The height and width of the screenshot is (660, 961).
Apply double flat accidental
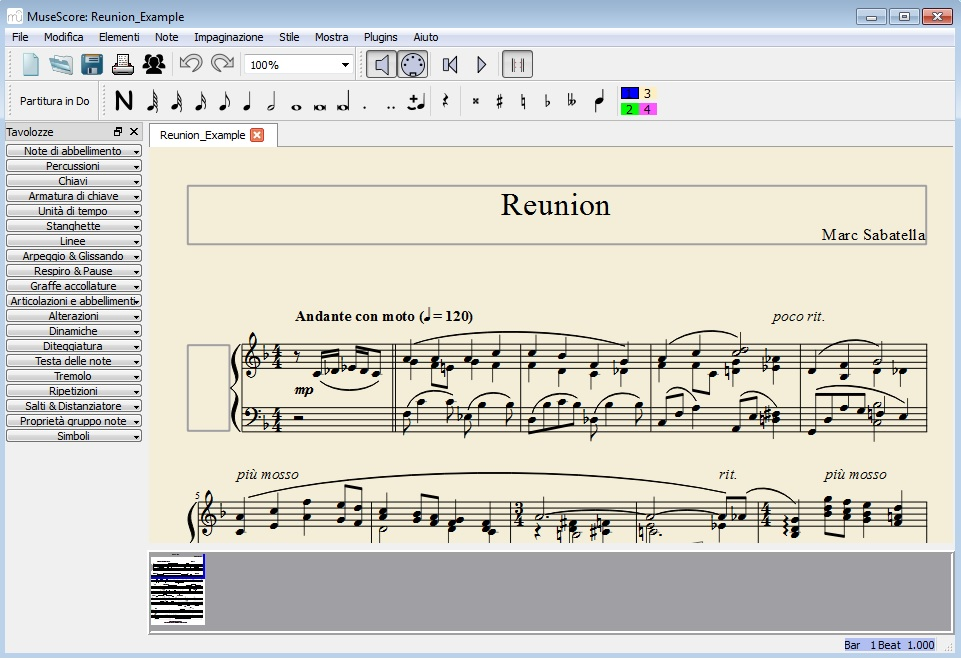click(572, 101)
